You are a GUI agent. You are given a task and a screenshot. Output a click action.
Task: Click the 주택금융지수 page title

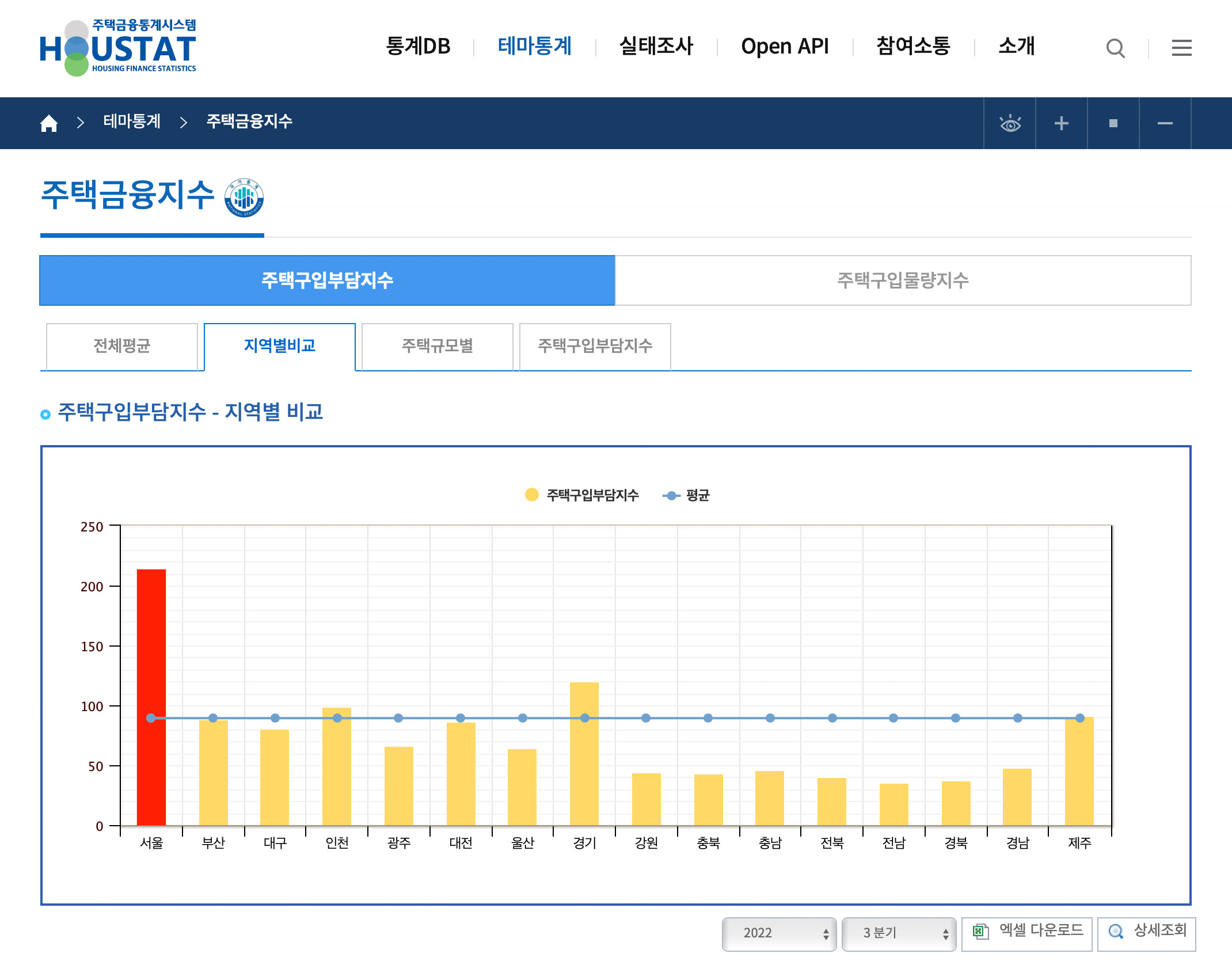coord(128,195)
